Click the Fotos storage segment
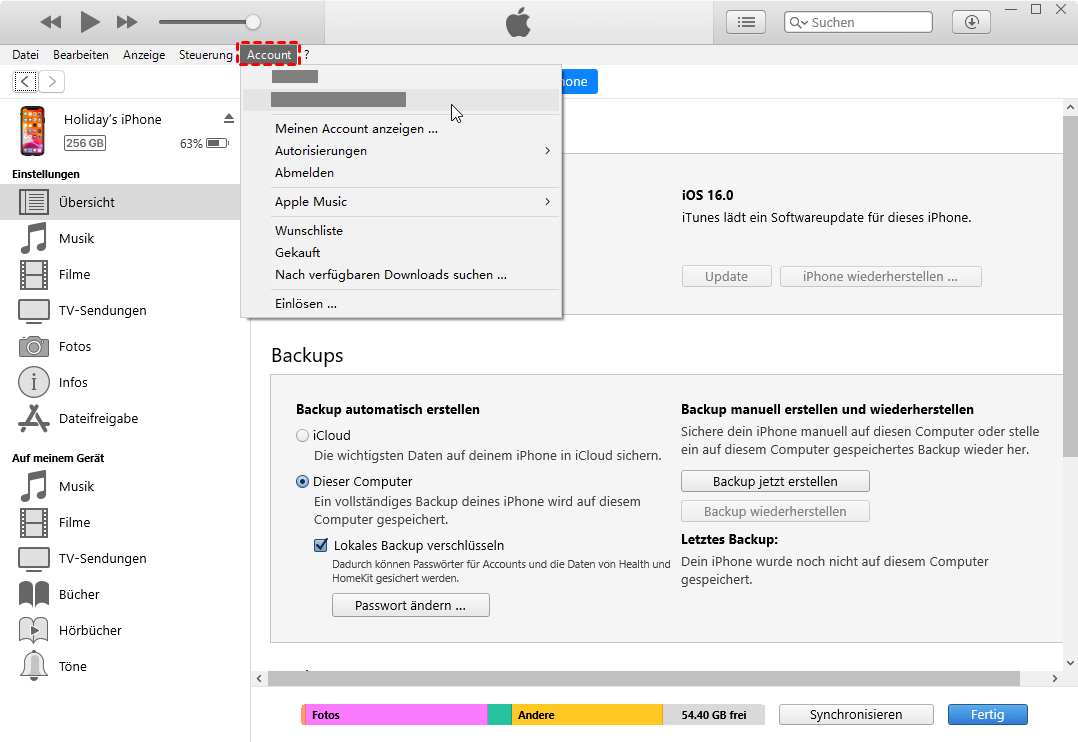This screenshot has height=742, width=1078. tap(396, 714)
